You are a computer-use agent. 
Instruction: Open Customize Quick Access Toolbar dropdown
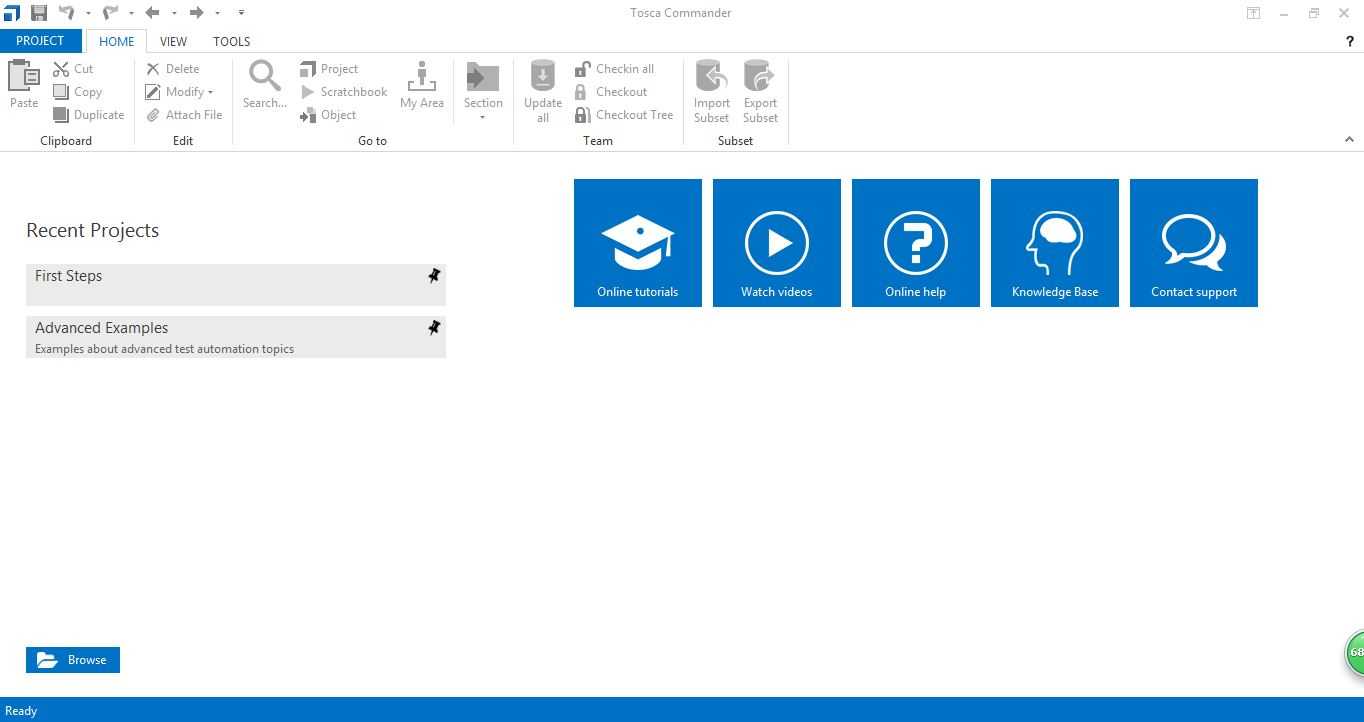click(x=241, y=13)
